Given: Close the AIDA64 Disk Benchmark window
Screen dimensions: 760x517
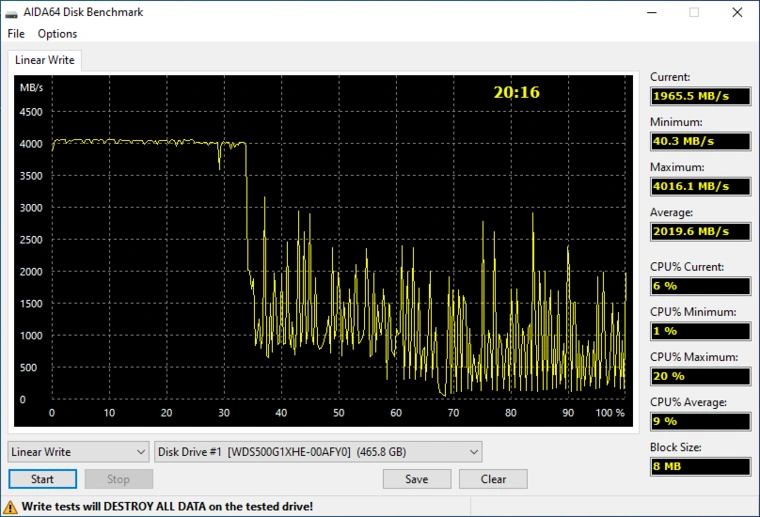Looking at the screenshot, I should pyautogui.click(x=738, y=12).
